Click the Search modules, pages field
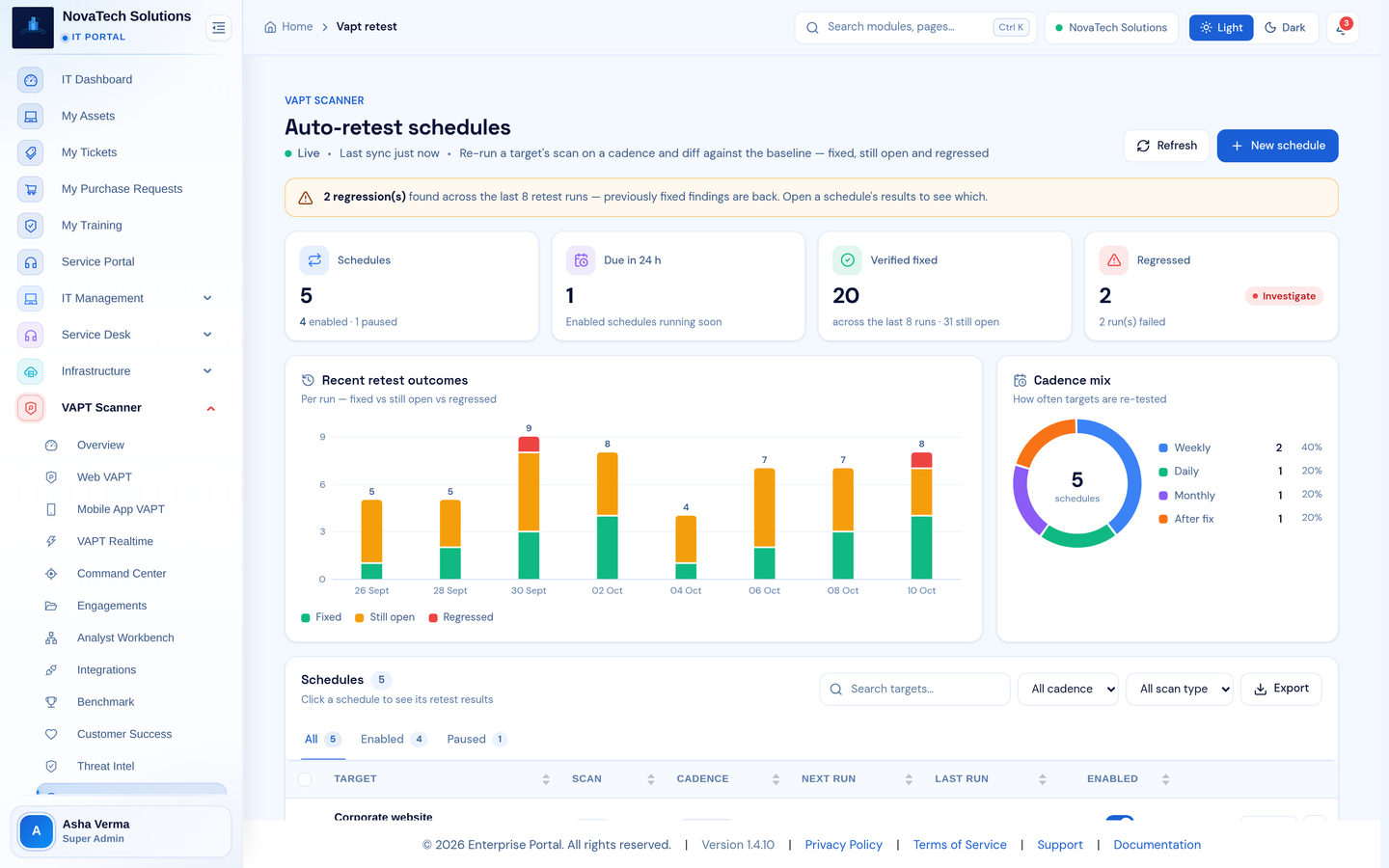 [x=914, y=28]
